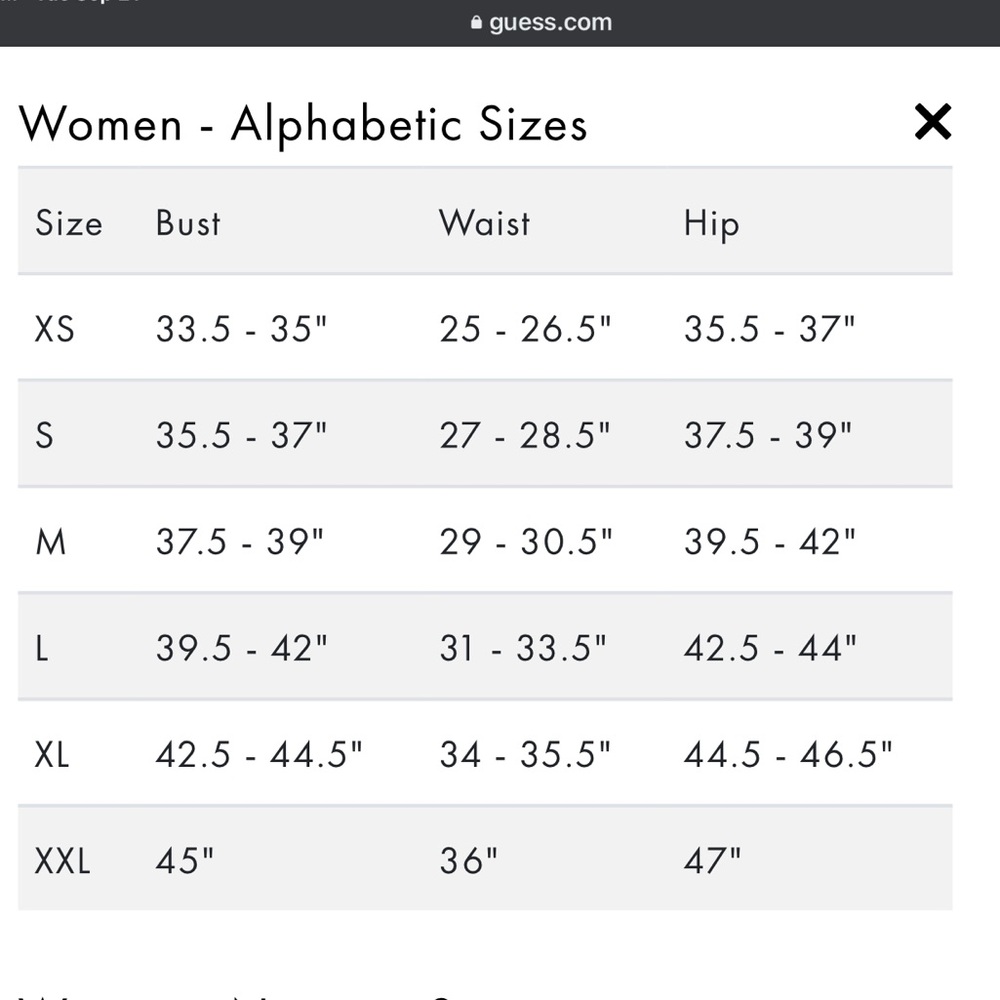Select the guess.com address bar

(x=541, y=22)
